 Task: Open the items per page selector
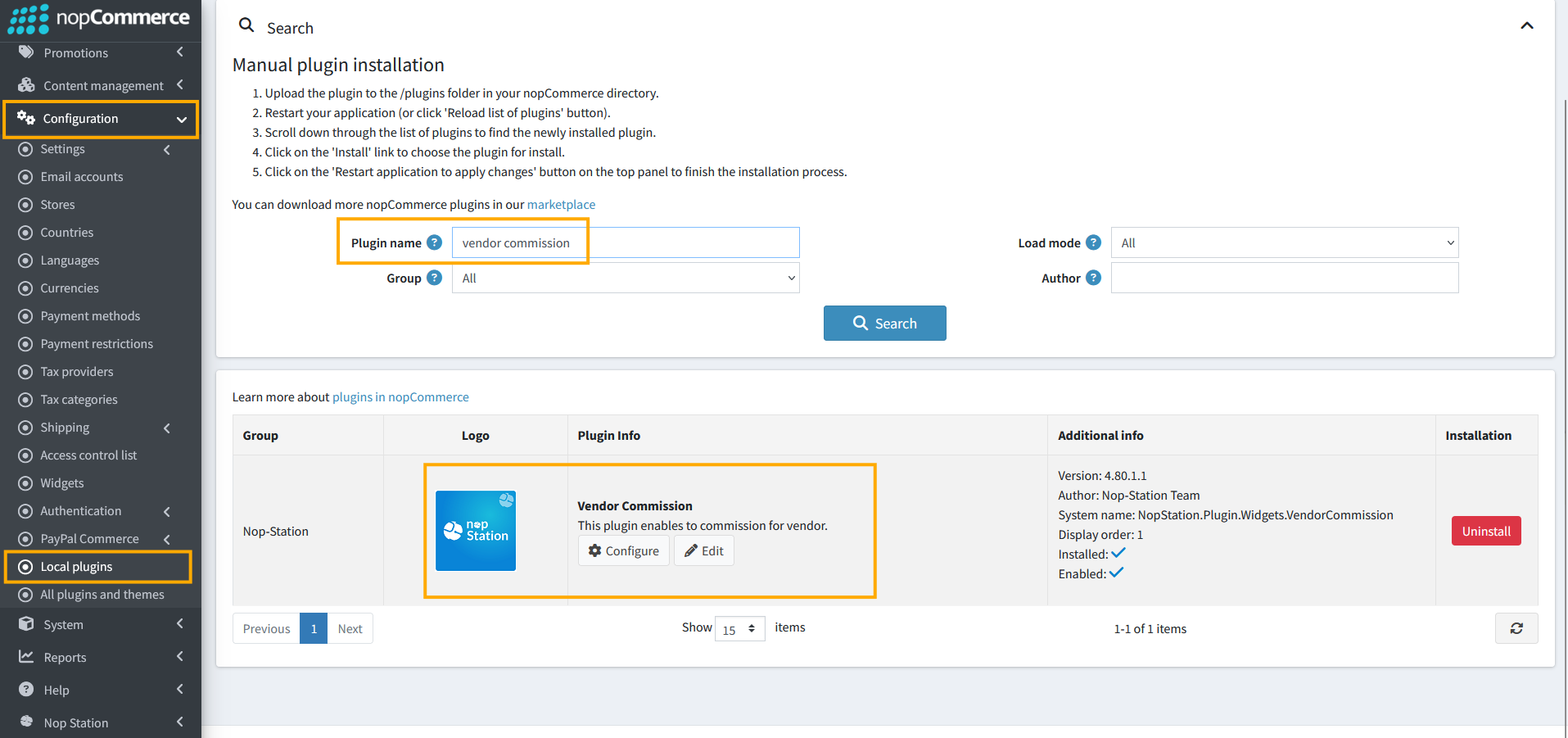point(739,629)
